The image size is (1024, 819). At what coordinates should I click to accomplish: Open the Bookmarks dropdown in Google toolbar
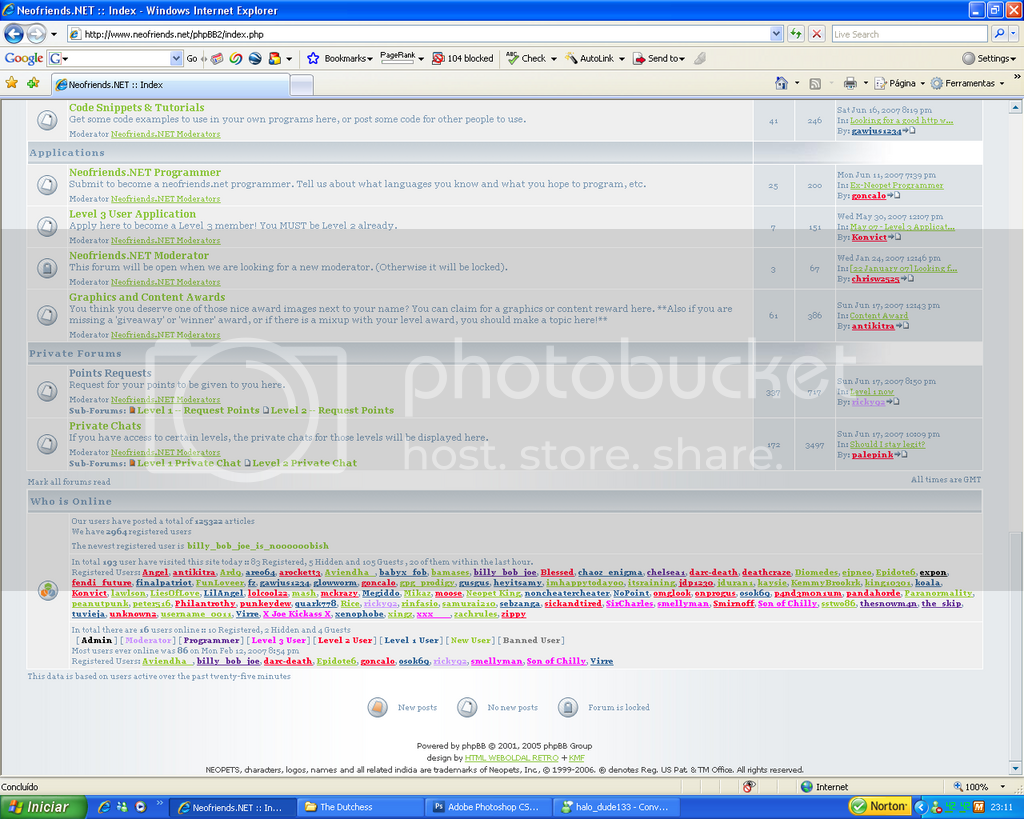[x=340, y=58]
